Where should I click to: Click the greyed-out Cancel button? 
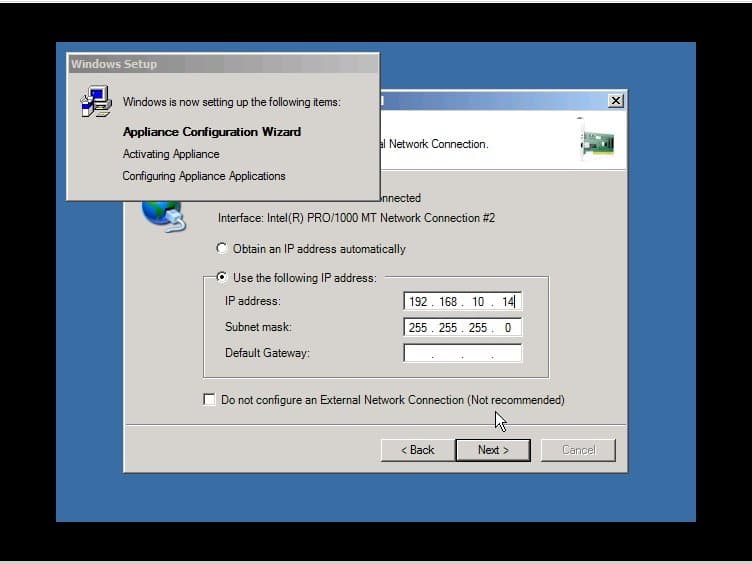(x=578, y=450)
